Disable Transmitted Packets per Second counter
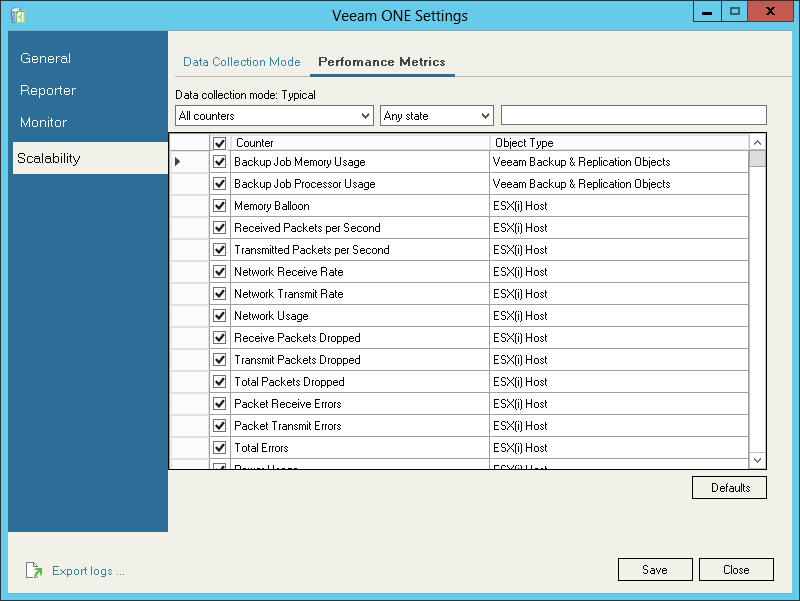The width and height of the screenshot is (800, 601). (x=219, y=249)
